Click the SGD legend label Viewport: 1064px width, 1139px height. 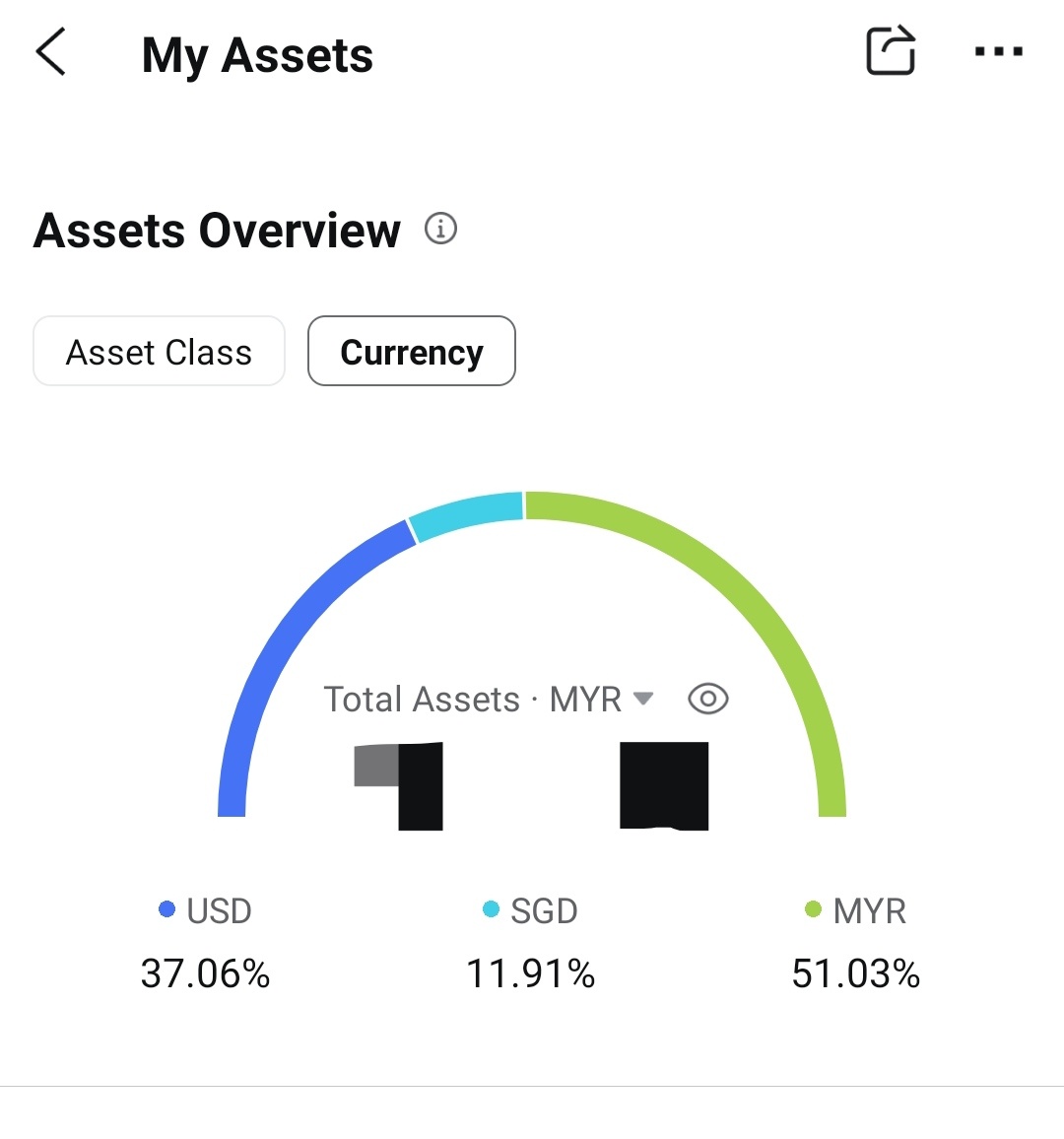pos(544,911)
